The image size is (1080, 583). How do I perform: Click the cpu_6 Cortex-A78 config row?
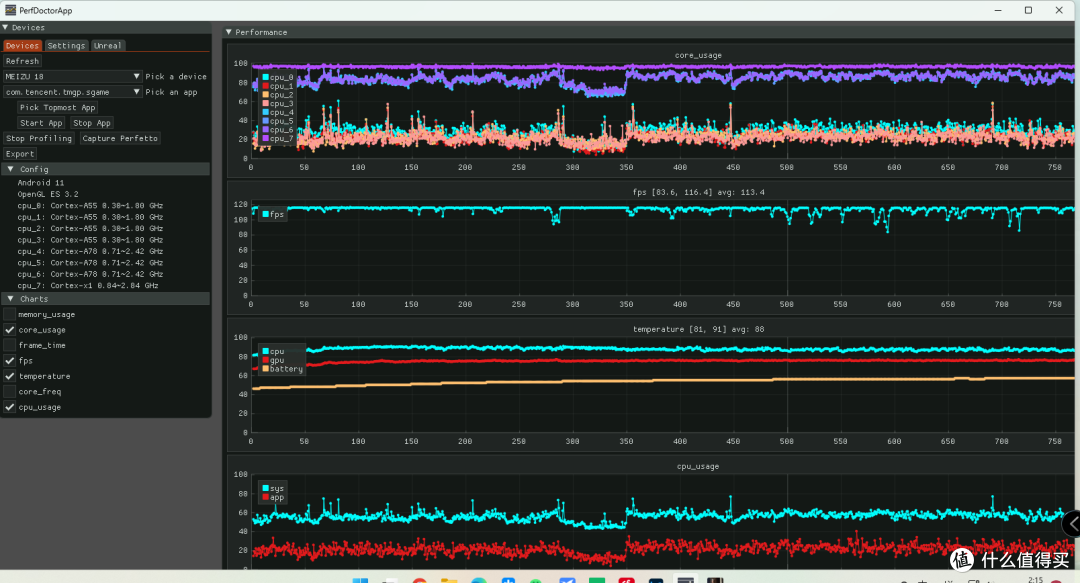(x=90, y=274)
